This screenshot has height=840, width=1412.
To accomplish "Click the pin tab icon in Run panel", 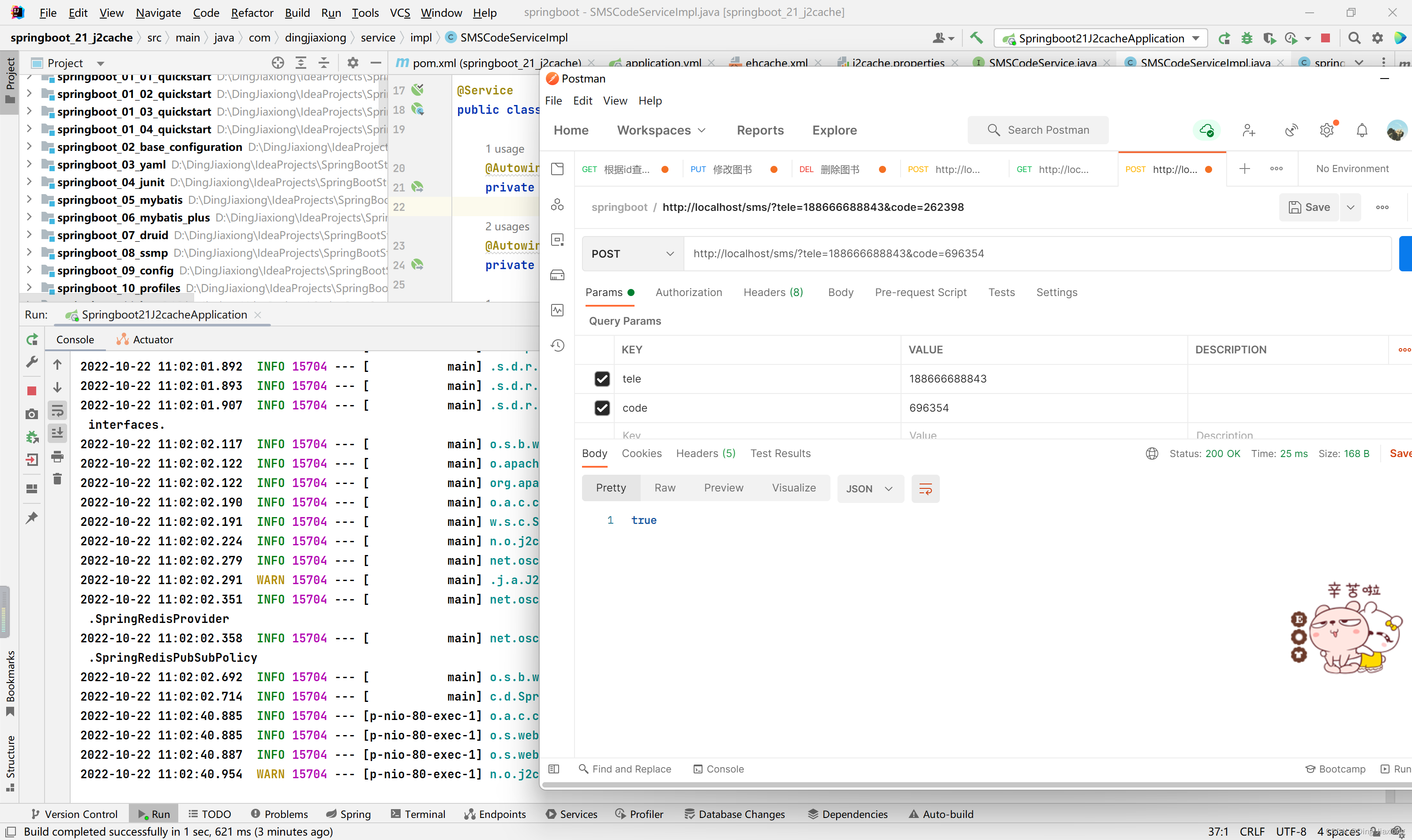I will point(32,517).
